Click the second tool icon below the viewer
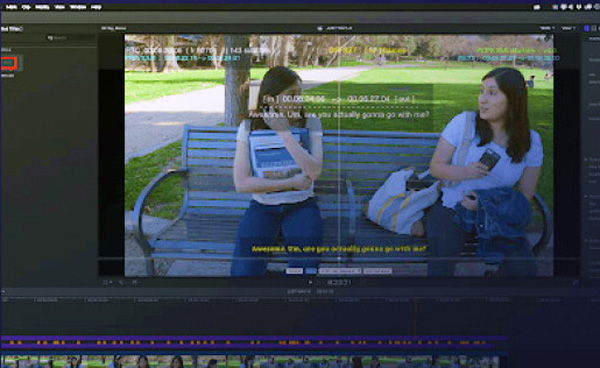 tap(121, 283)
